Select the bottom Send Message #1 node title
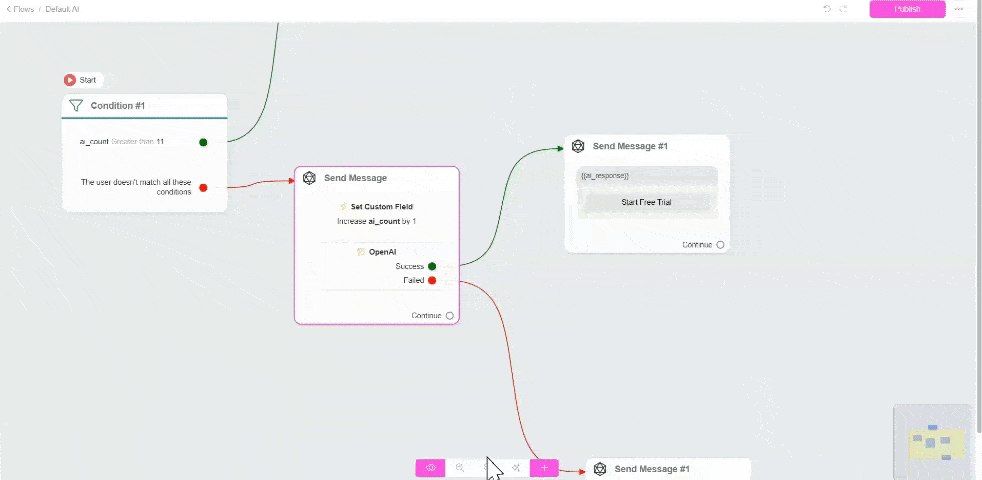982x480 pixels. point(652,469)
